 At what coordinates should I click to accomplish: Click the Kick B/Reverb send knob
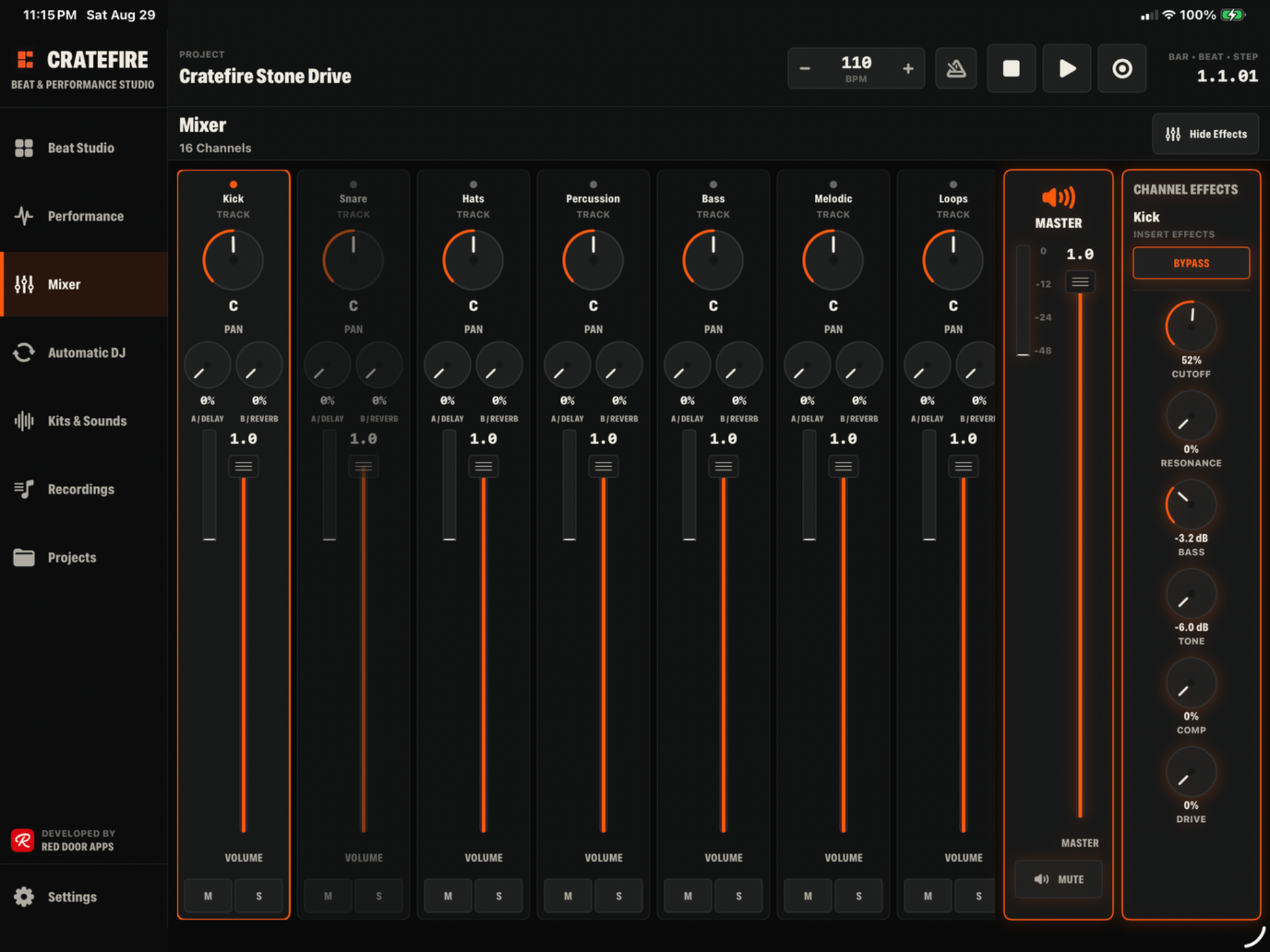point(259,366)
